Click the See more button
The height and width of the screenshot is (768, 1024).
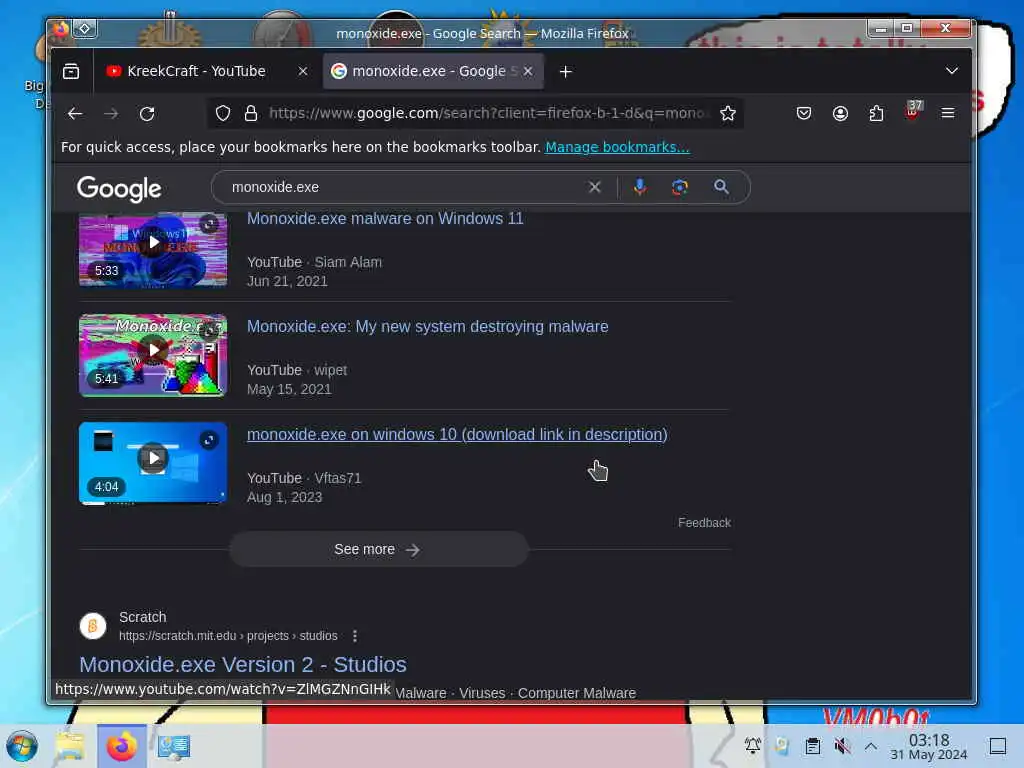[378, 549]
